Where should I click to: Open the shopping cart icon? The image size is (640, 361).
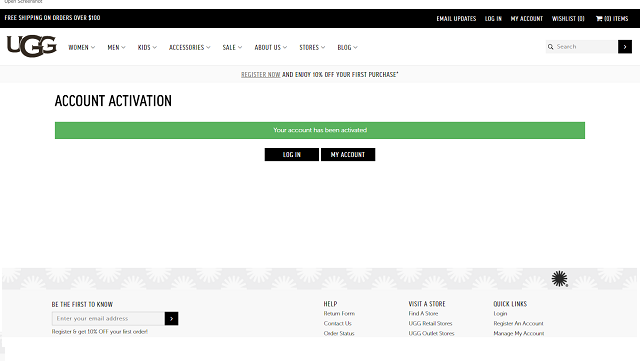click(x=599, y=18)
